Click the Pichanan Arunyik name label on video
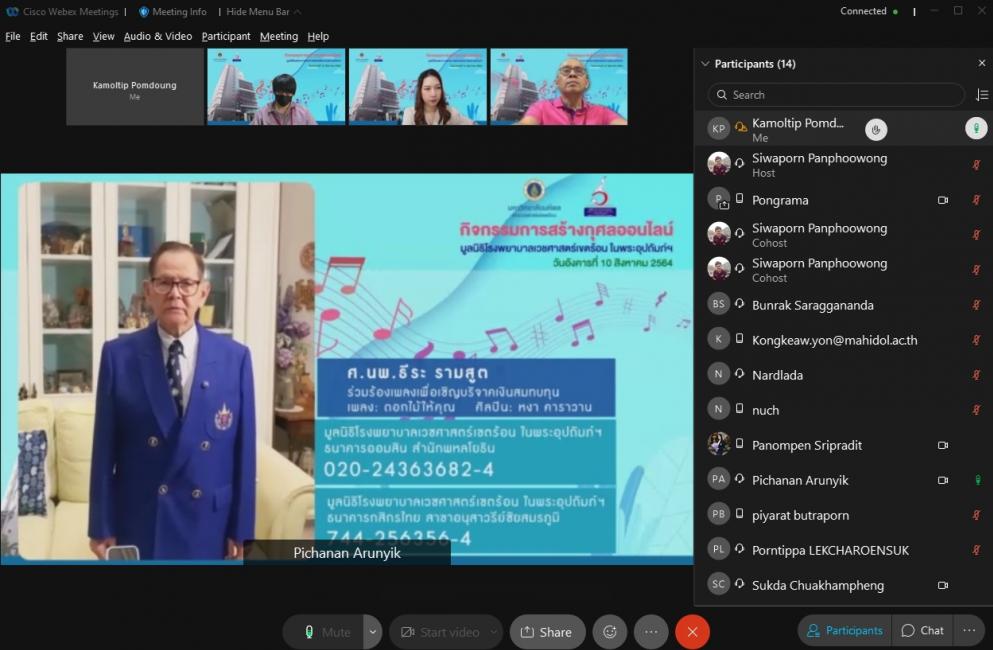The width and height of the screenshot is (993, 650). click(x=347, y=552)
